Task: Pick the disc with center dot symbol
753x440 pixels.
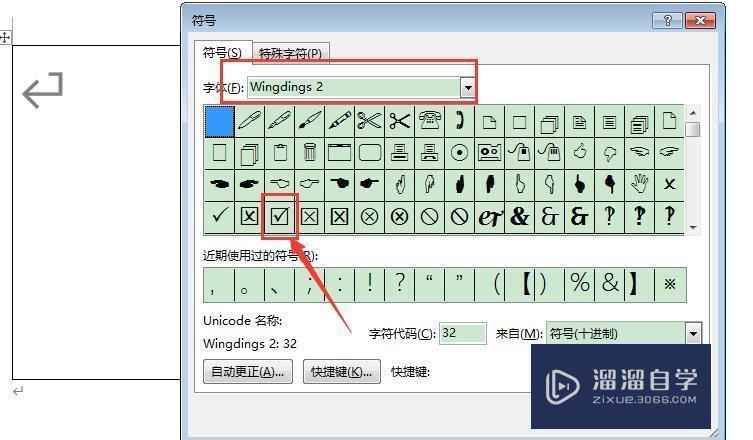Action: [460, 153]
